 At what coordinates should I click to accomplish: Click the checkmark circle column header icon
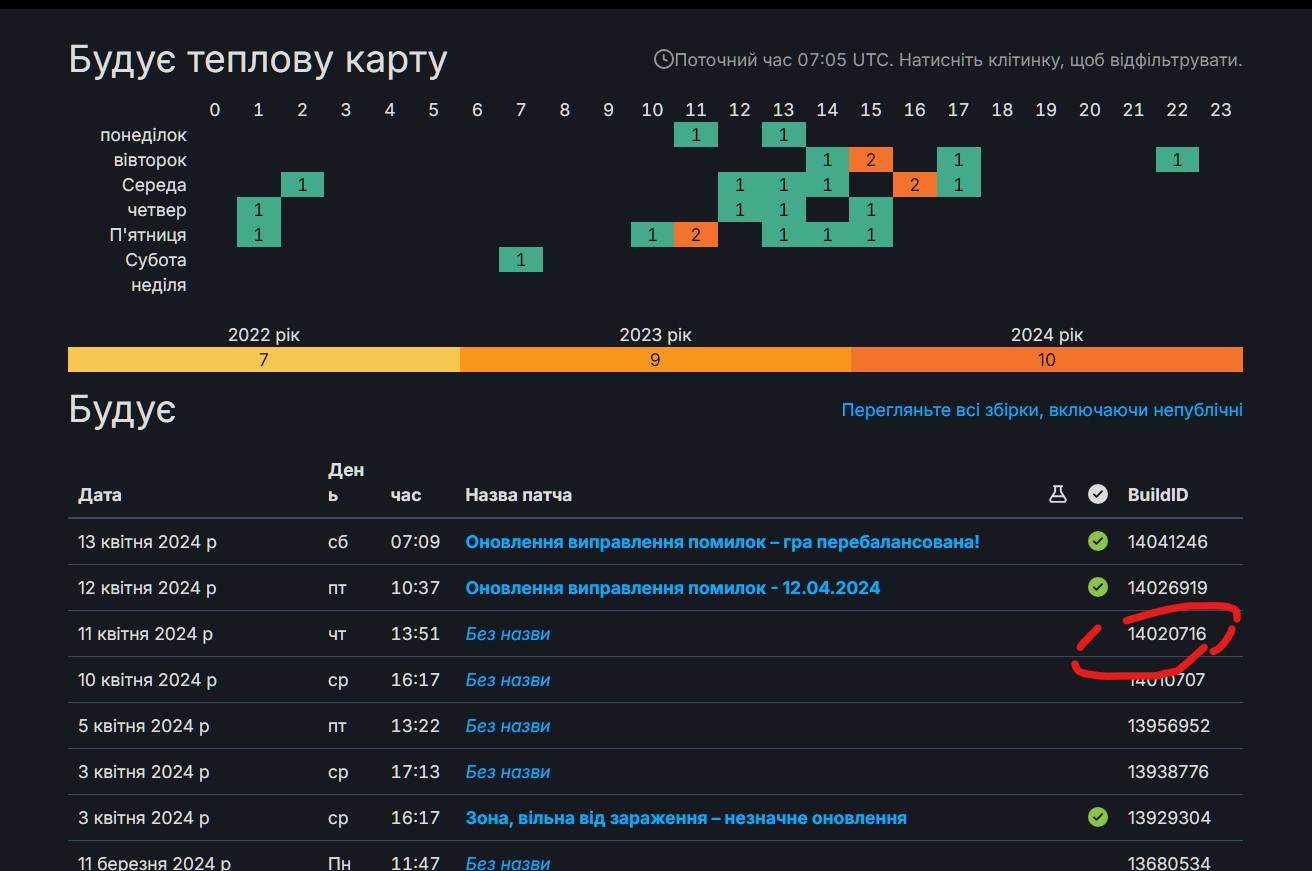pyautogui.click(x=1098, y=494)
